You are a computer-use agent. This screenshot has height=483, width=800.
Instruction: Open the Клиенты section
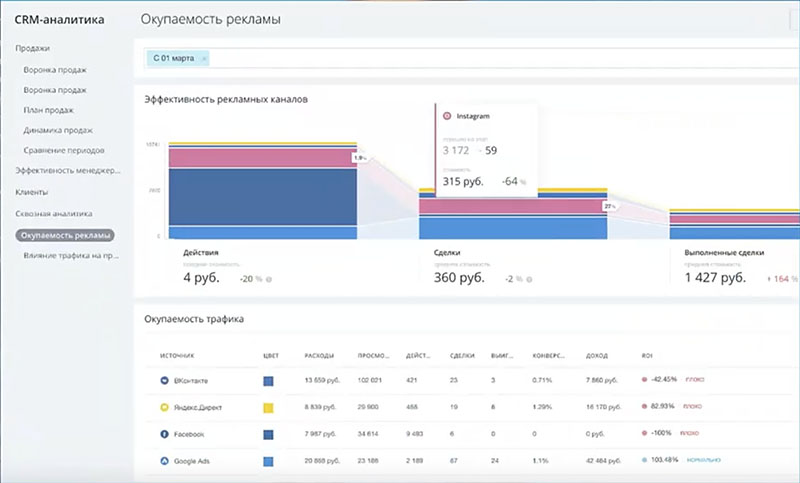[x=32, y=192]
